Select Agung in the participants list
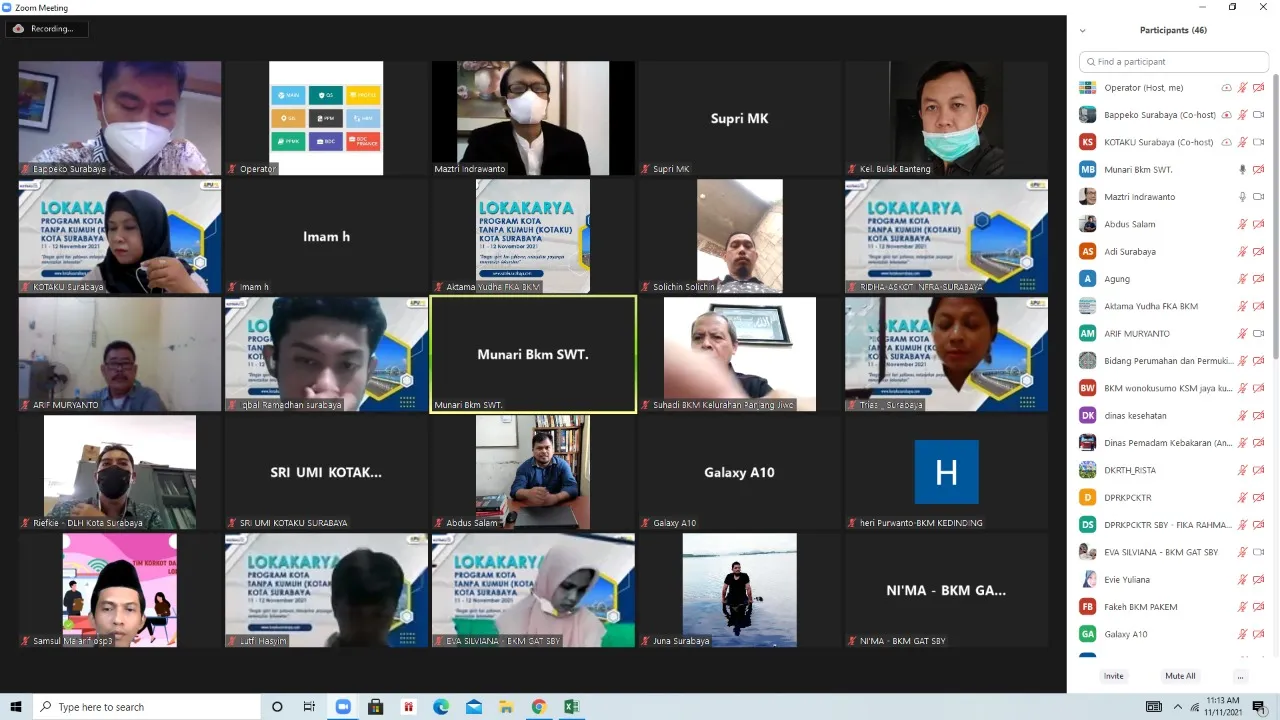This screenshot has height=720, width=1280. pos(1171,279)
